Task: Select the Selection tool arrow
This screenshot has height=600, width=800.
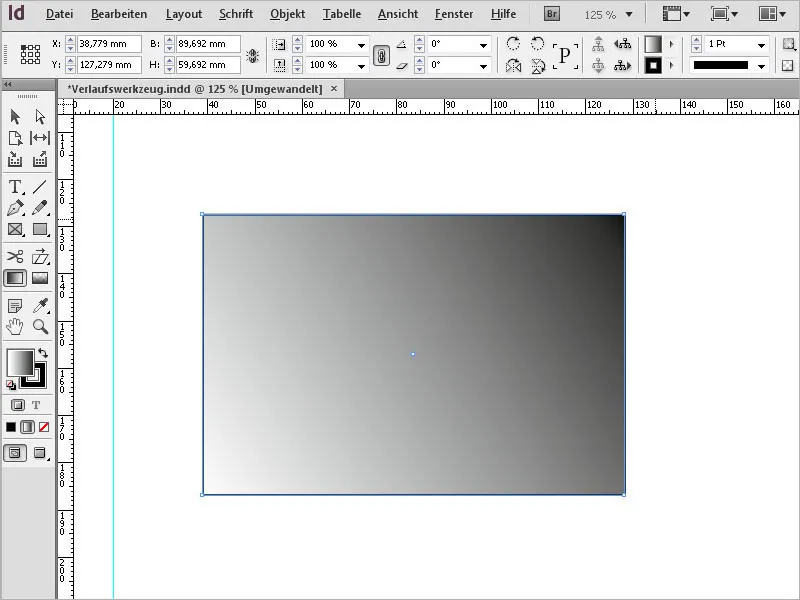Action: pyautogui.click(x=15, y=117)
